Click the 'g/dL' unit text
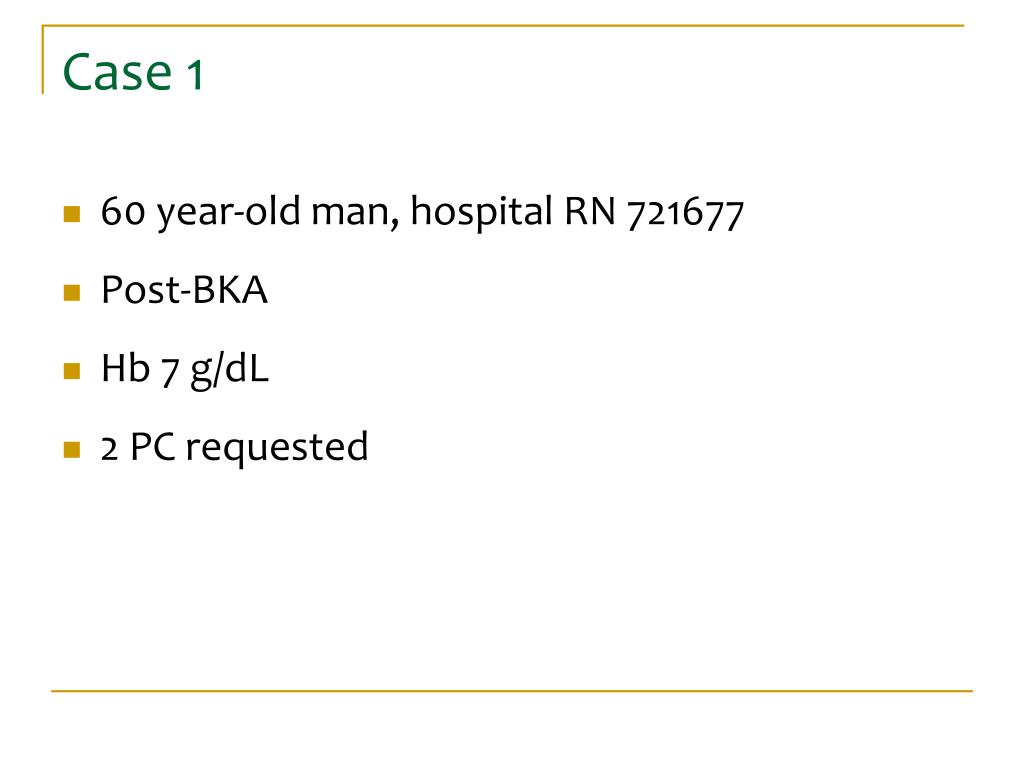Image resolution: width=1024 pixels, height=768 pixels. 229,370
